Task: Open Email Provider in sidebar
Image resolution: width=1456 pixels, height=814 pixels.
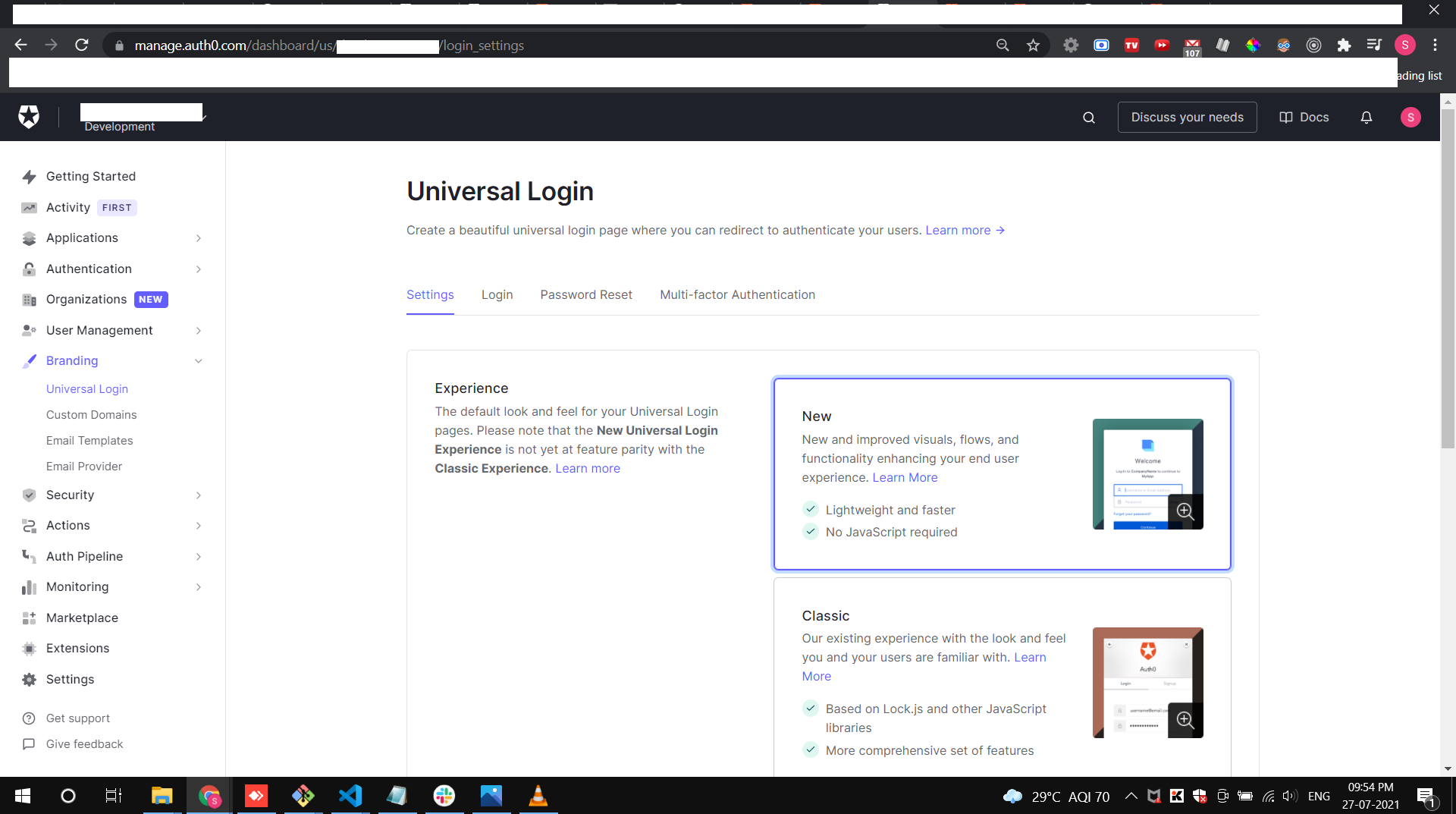Action: (84, 467)
